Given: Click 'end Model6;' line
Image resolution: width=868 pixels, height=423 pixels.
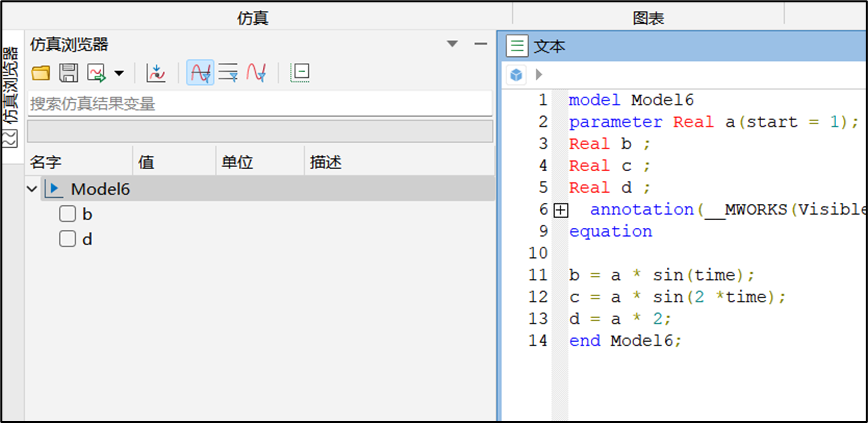Looking at the screenshot, I should click(626, 341).
